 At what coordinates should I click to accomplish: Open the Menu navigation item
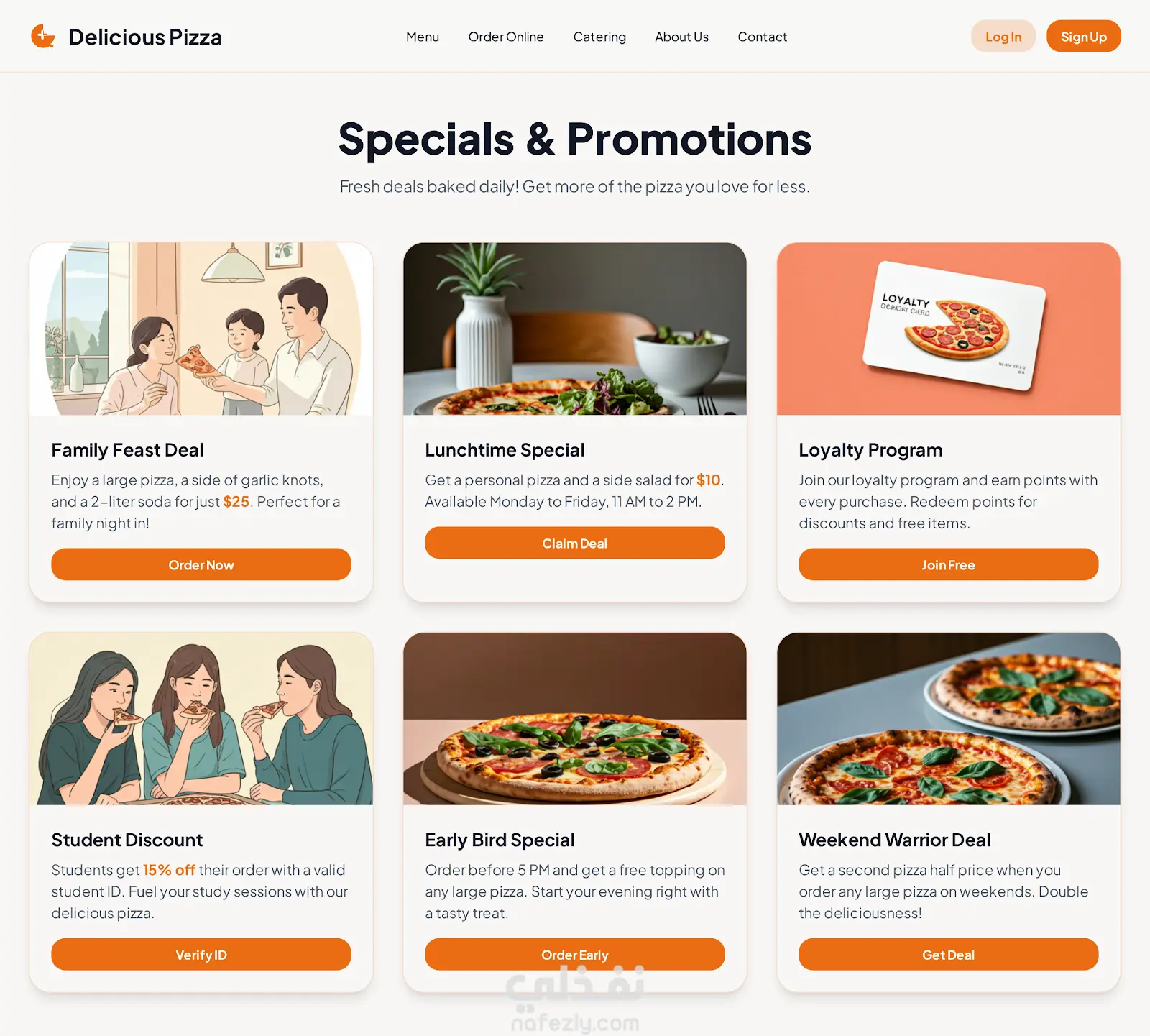[x=423, y=37]
